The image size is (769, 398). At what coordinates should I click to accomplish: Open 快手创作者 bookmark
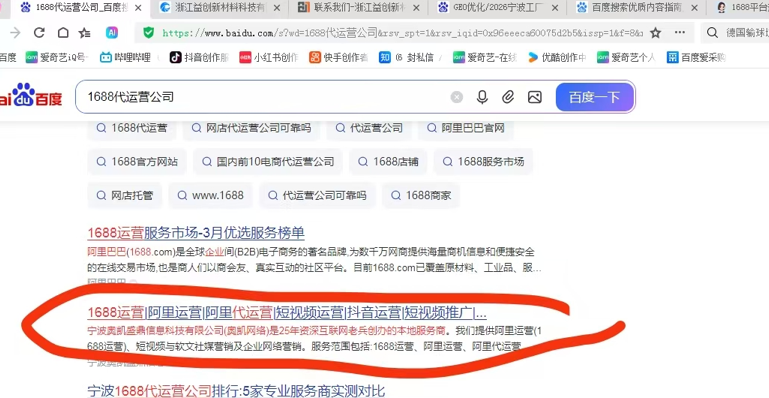339,57
